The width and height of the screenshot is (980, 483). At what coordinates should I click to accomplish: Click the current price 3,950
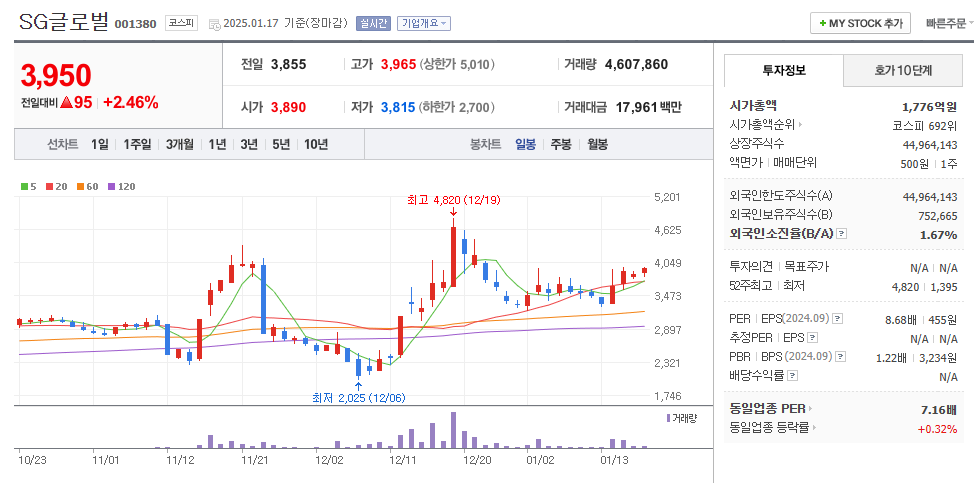tap(56, 76)
